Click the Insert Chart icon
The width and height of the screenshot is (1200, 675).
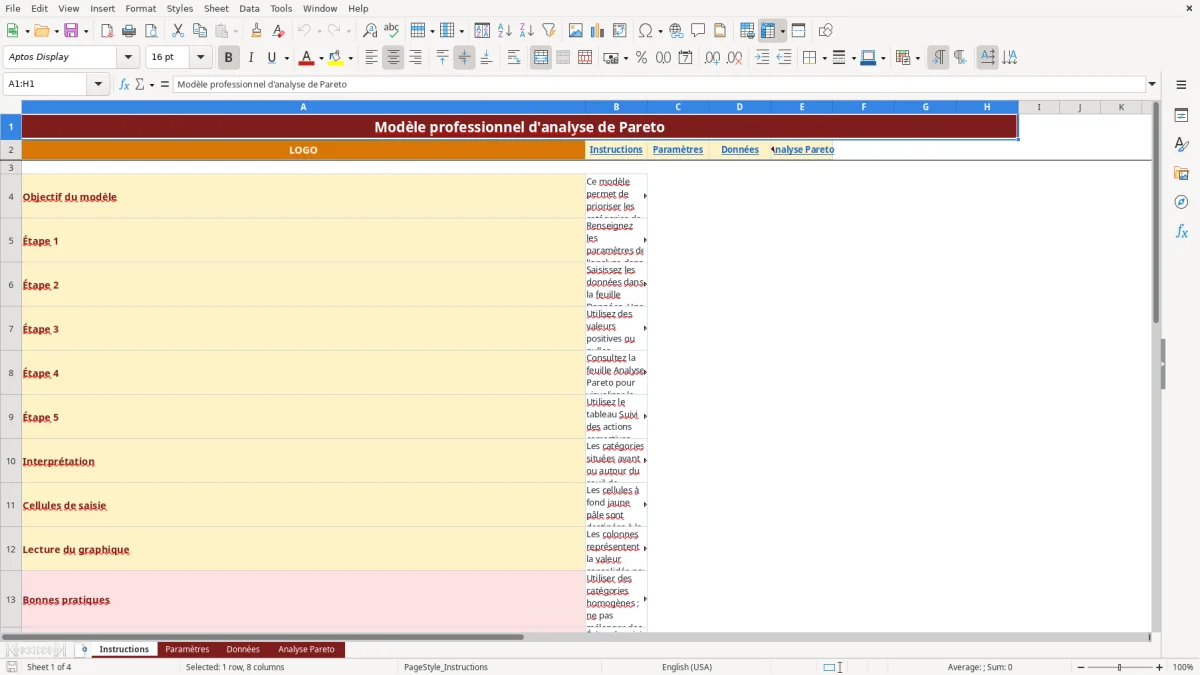(x=598, y=31)
